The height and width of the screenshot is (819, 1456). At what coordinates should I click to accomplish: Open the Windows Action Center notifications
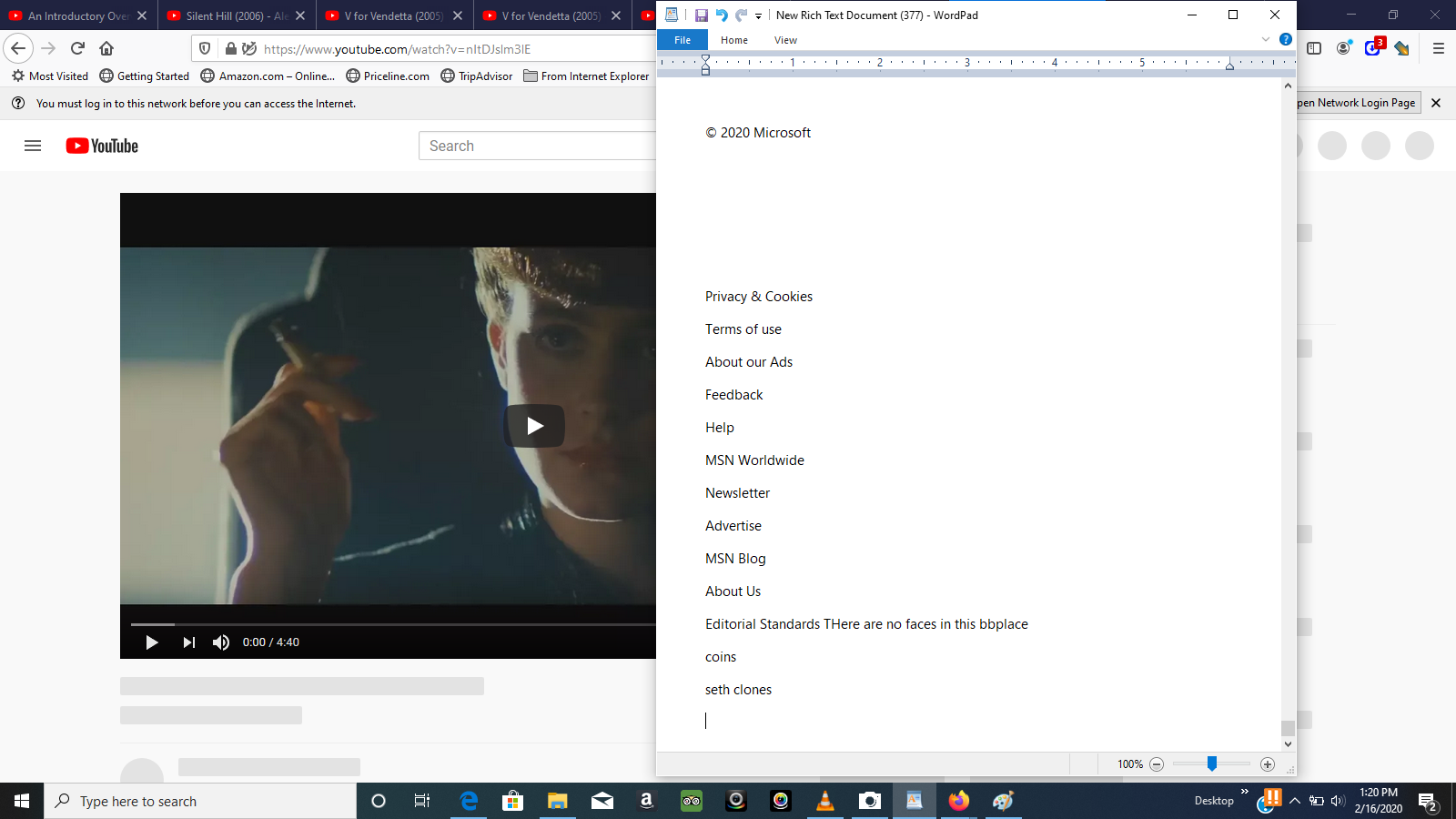[1428, 802]
